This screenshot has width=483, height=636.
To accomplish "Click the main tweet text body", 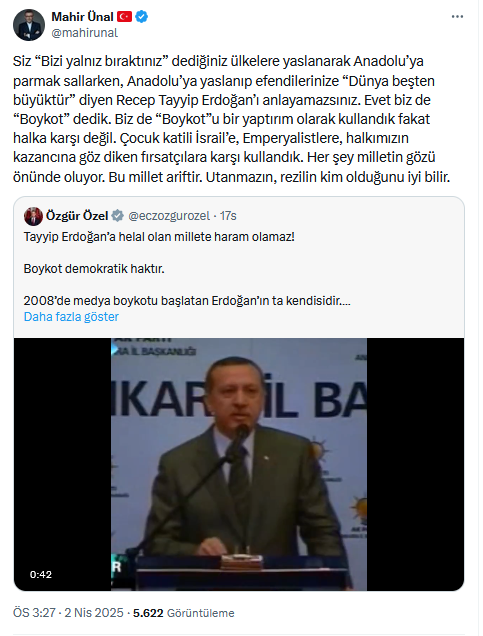I will coord(232,119).
